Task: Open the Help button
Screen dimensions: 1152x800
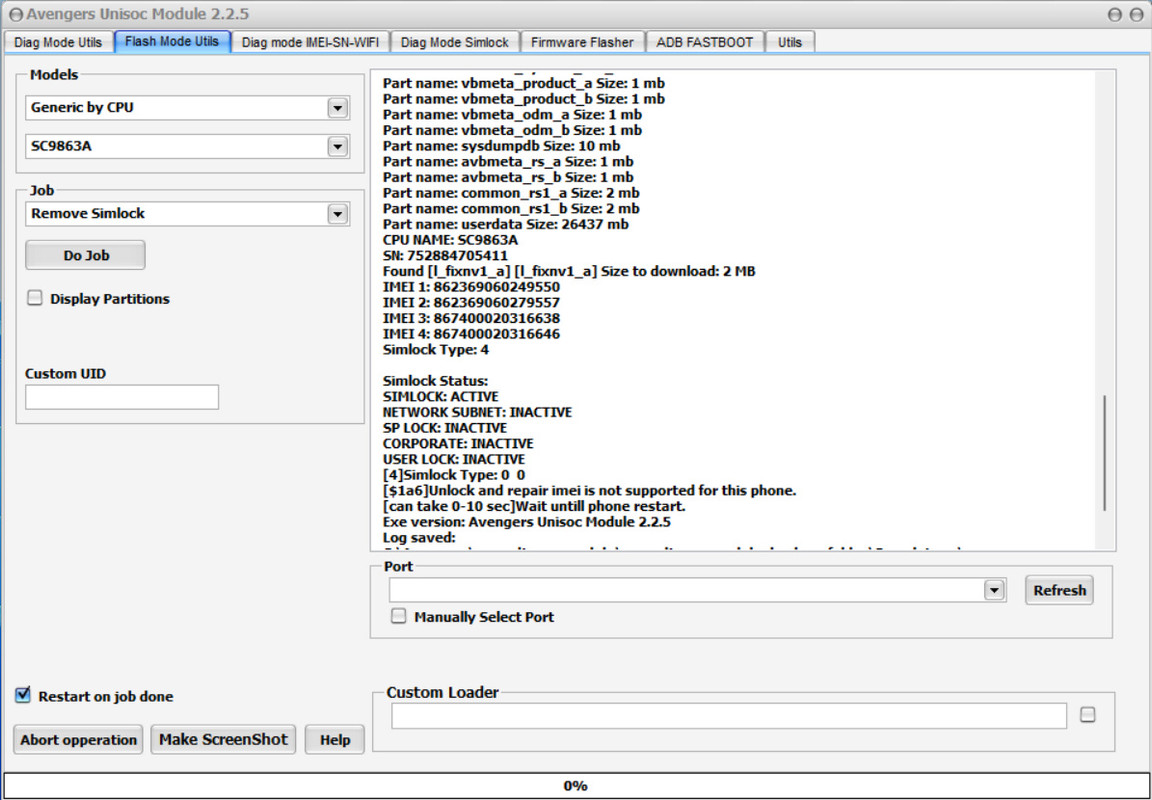Action: point(335,740)
